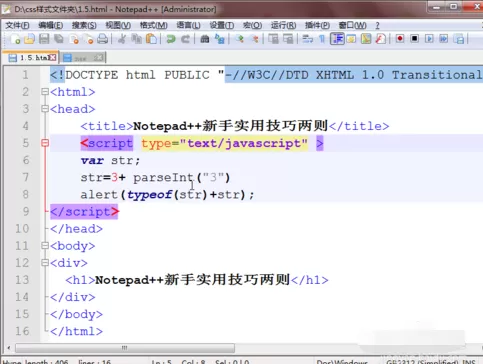Open the 语言(L) menu
483x364 pixels.
188,25
